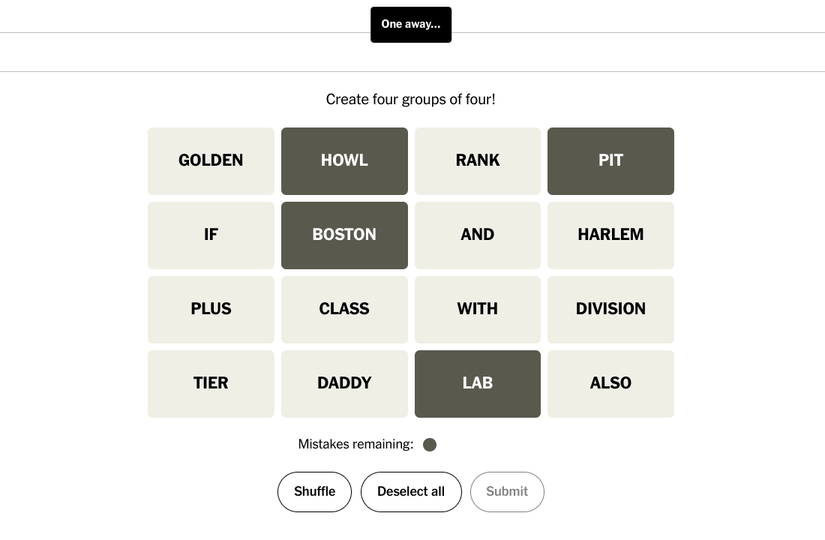Click the remaining mistake dot indicator
The image size is (825, 540).
pos(430,445)
